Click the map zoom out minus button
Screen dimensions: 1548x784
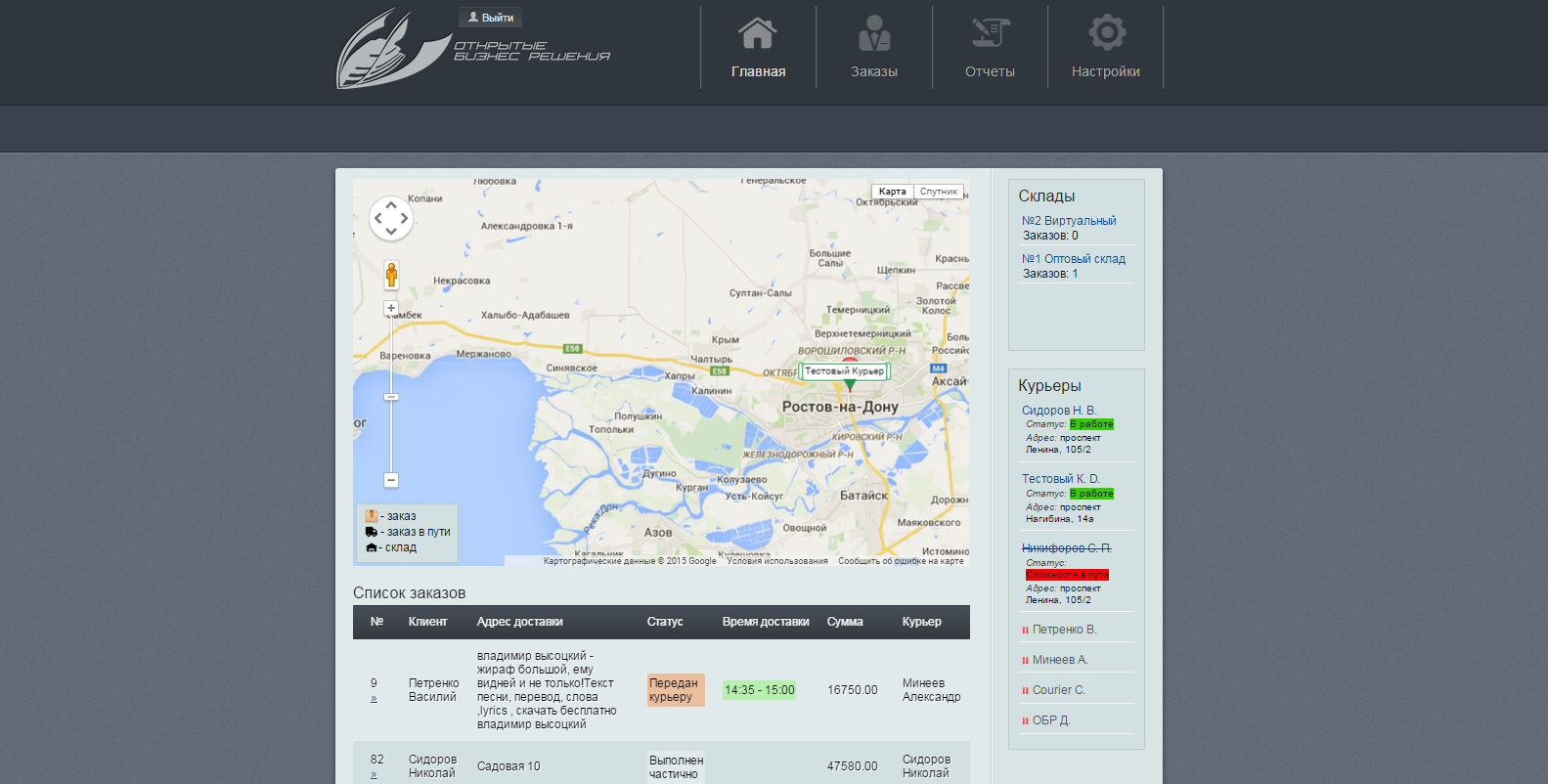tap(391, 480)
